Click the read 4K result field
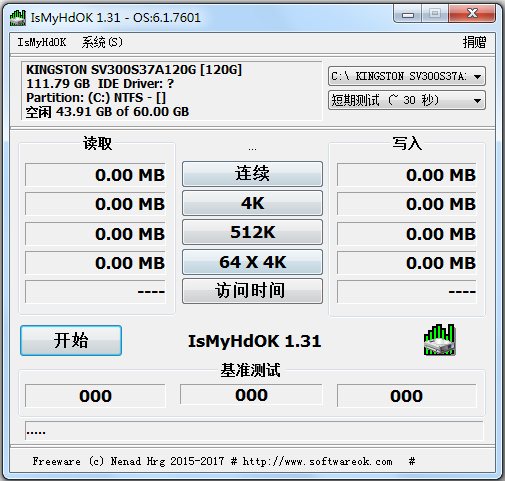The height and width of the screenshot is (481, 505). coord(95,204)
